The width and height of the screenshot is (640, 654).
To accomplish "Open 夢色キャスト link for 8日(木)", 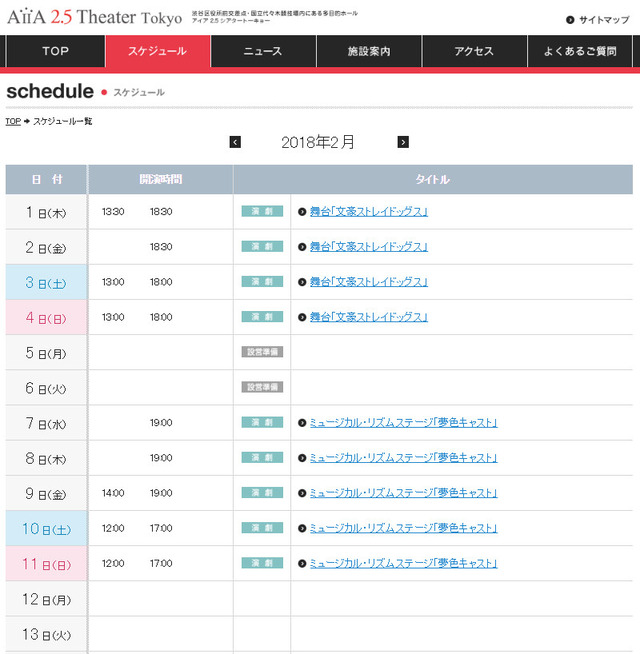I will point(403,458).
